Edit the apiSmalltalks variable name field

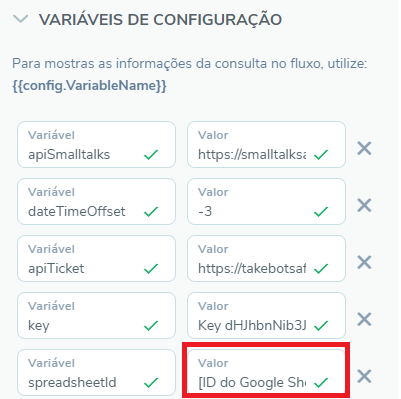[x=96, y=144]
